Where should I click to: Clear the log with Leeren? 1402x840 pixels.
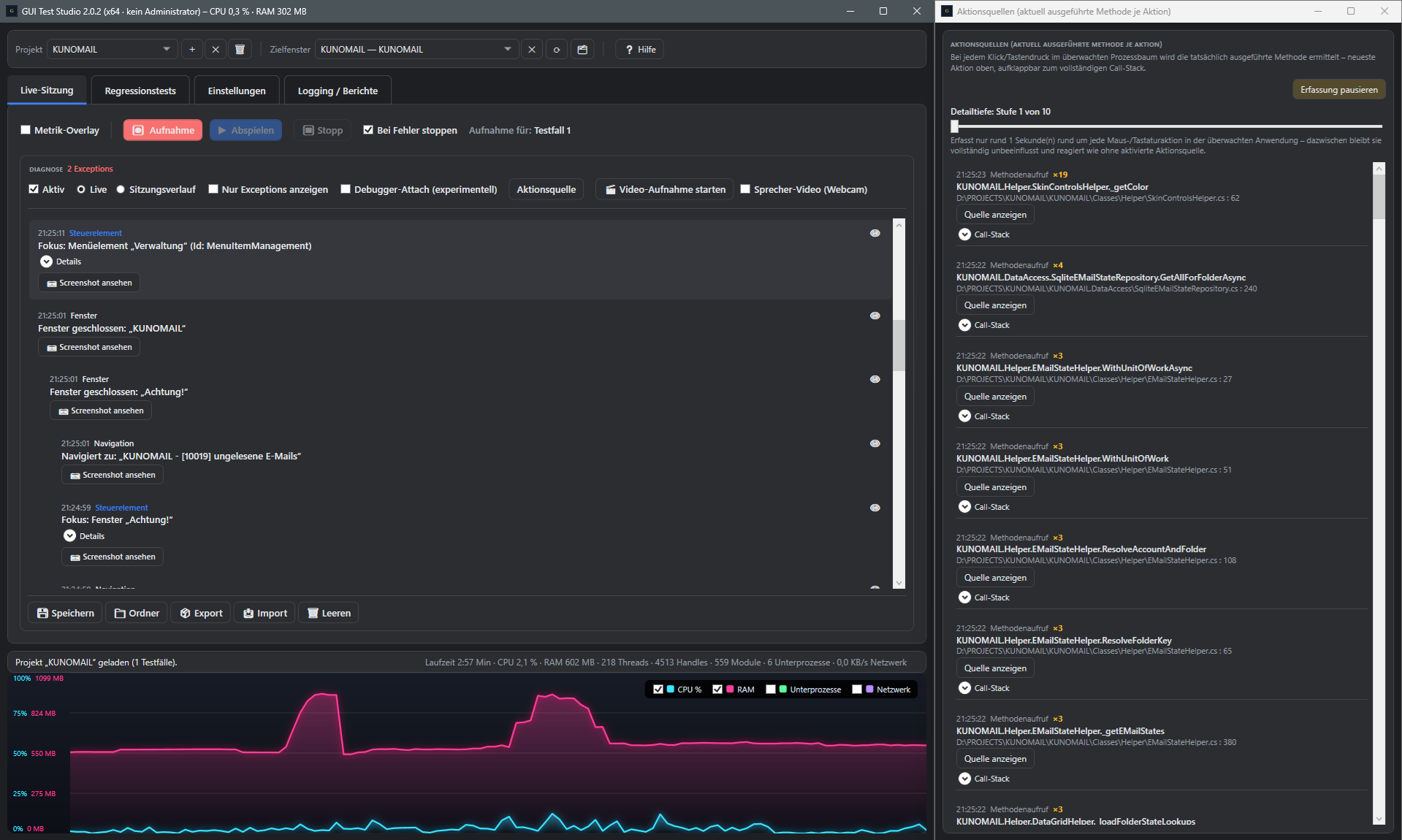[x=329, y=613]
